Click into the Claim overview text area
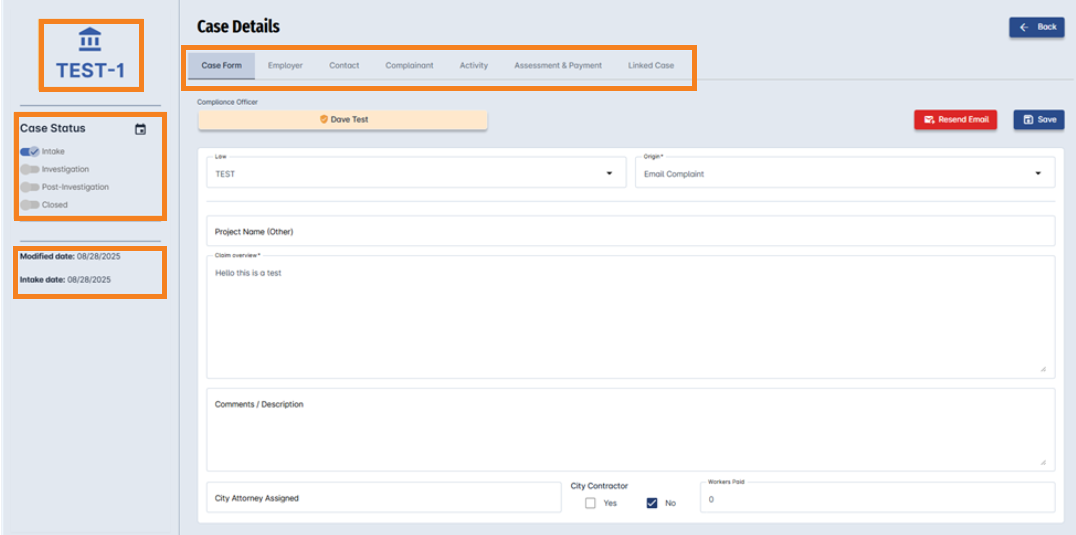 pyautogui.click(x=630, y=317)
